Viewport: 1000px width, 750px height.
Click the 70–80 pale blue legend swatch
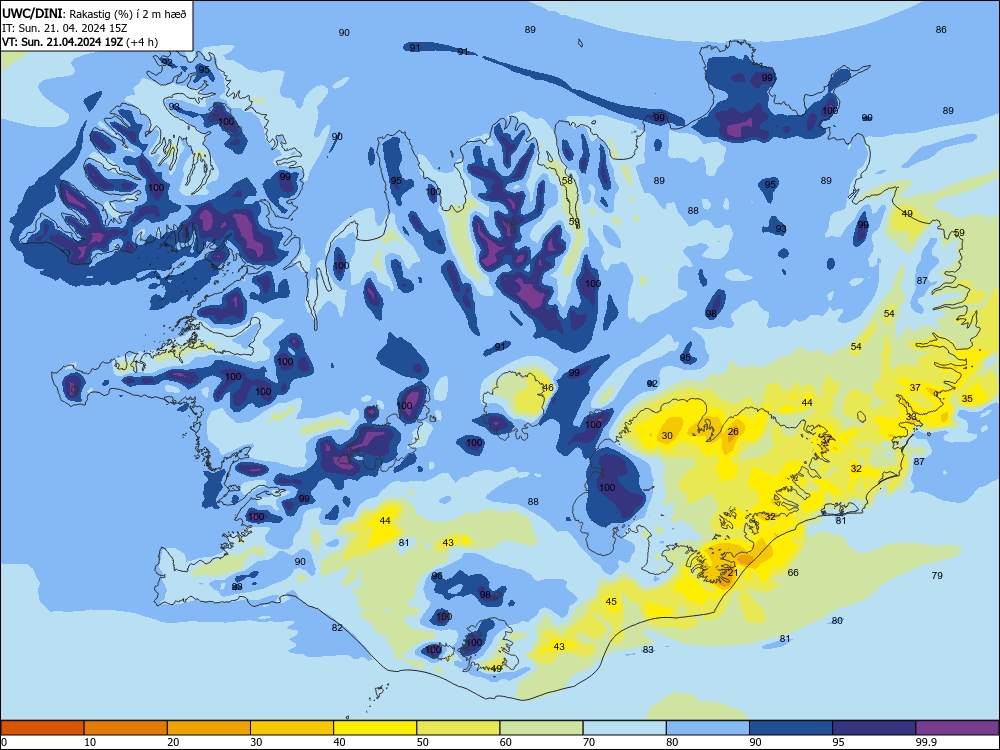tap(624, 728)
